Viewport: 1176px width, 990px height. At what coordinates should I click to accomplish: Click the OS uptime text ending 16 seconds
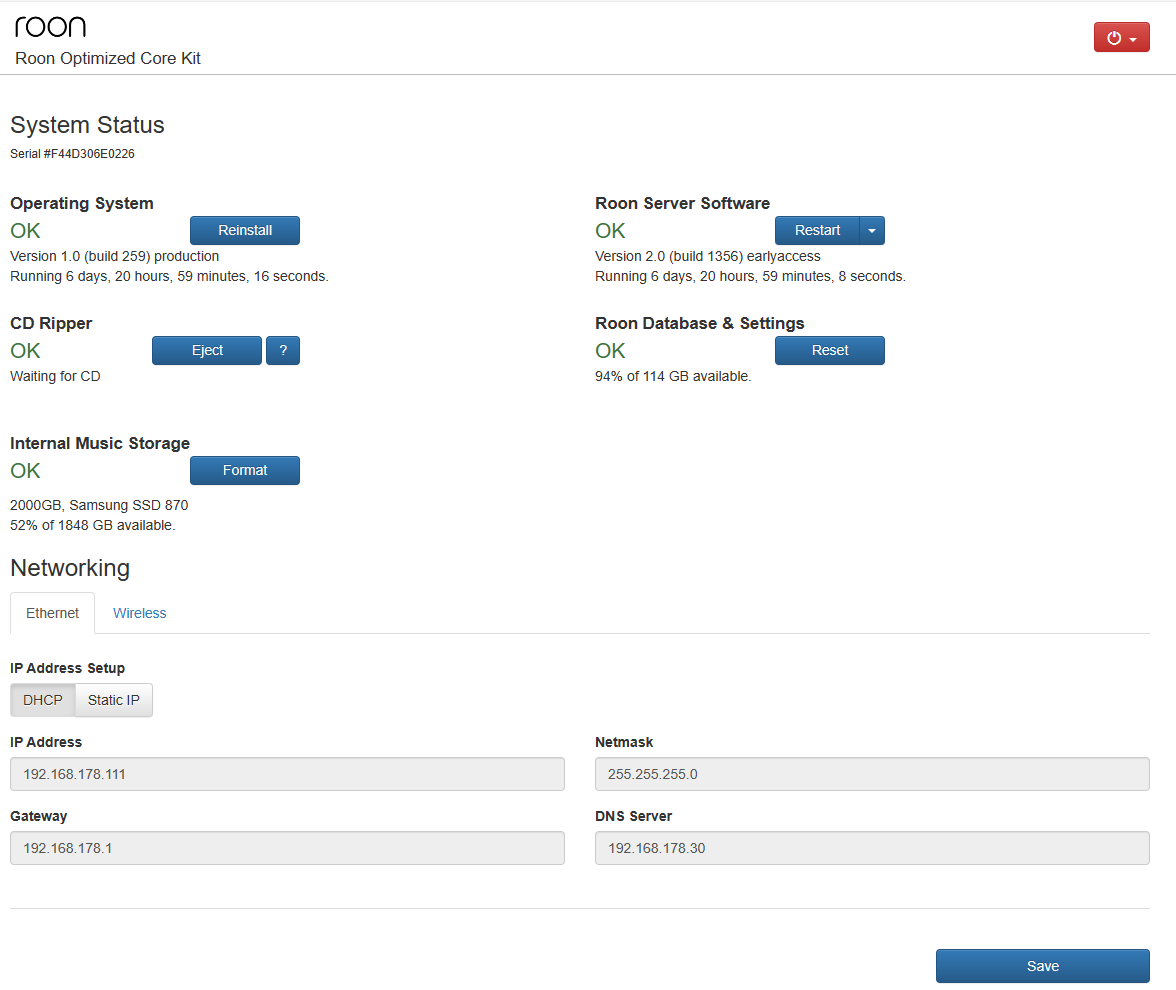coord(169,277)
